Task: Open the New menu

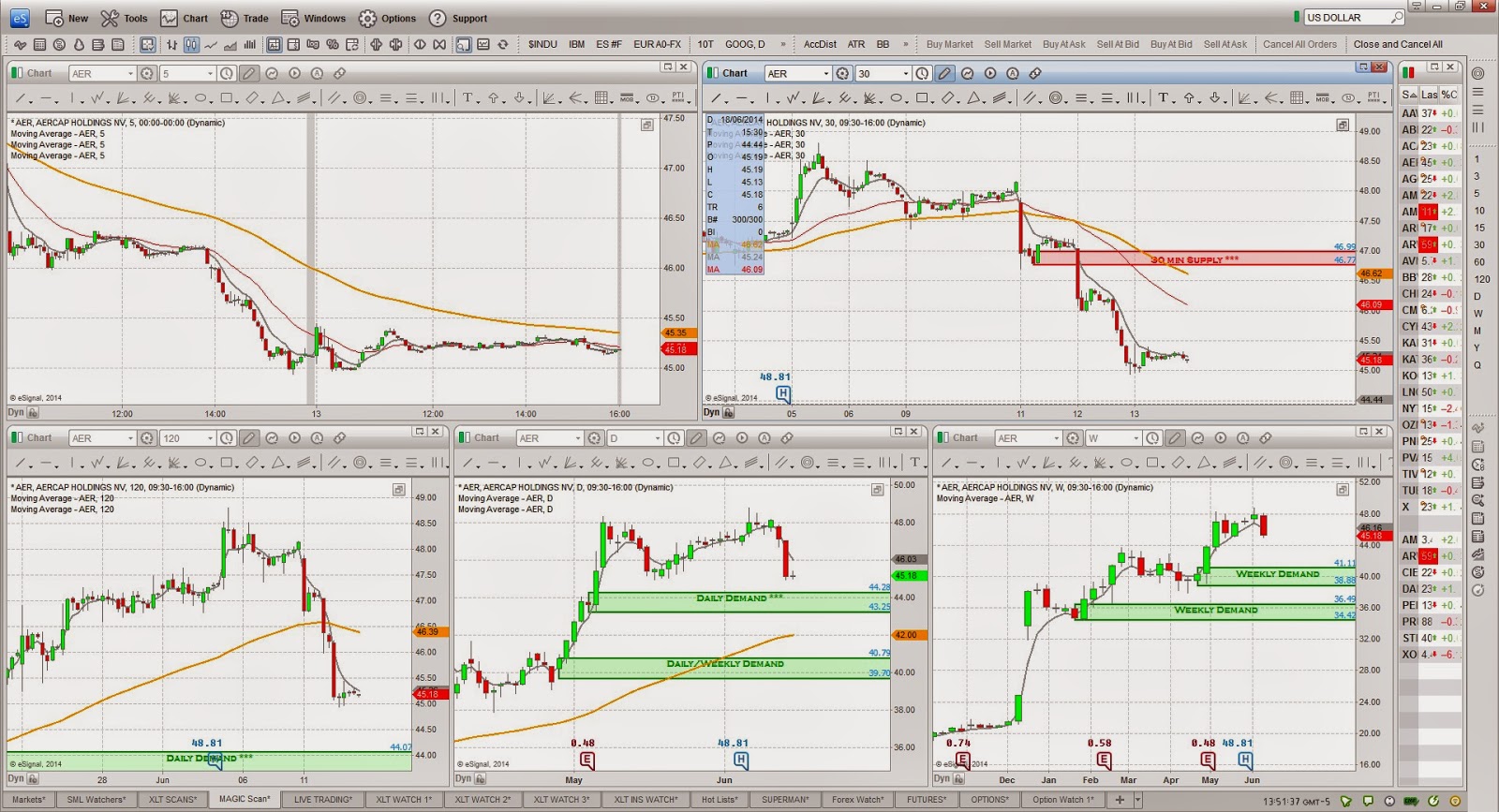Action: click(x=67, y=19)
